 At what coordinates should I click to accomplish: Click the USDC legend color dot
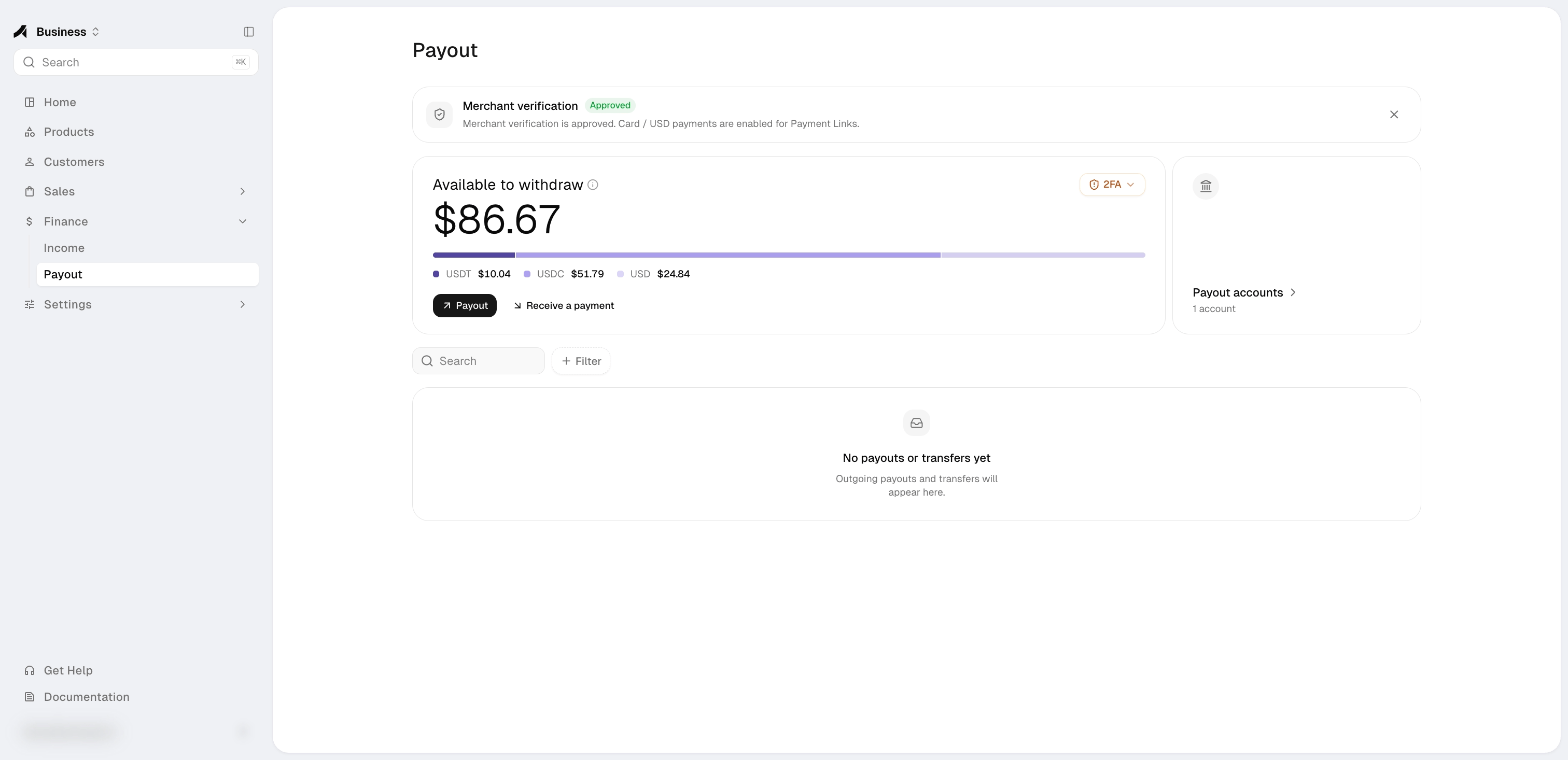527,274
